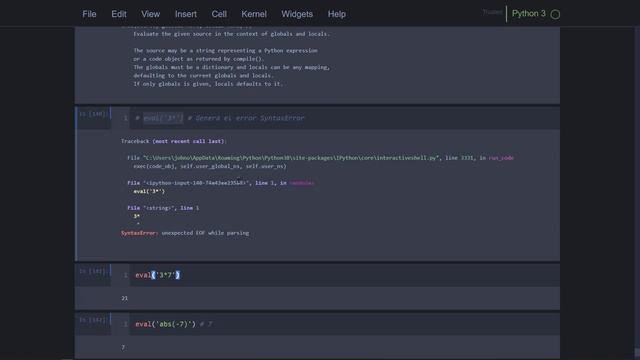The image size is (640, 360).
Task: Click the File "<string>", line 1 text
Action: click(x=163, y=208)
